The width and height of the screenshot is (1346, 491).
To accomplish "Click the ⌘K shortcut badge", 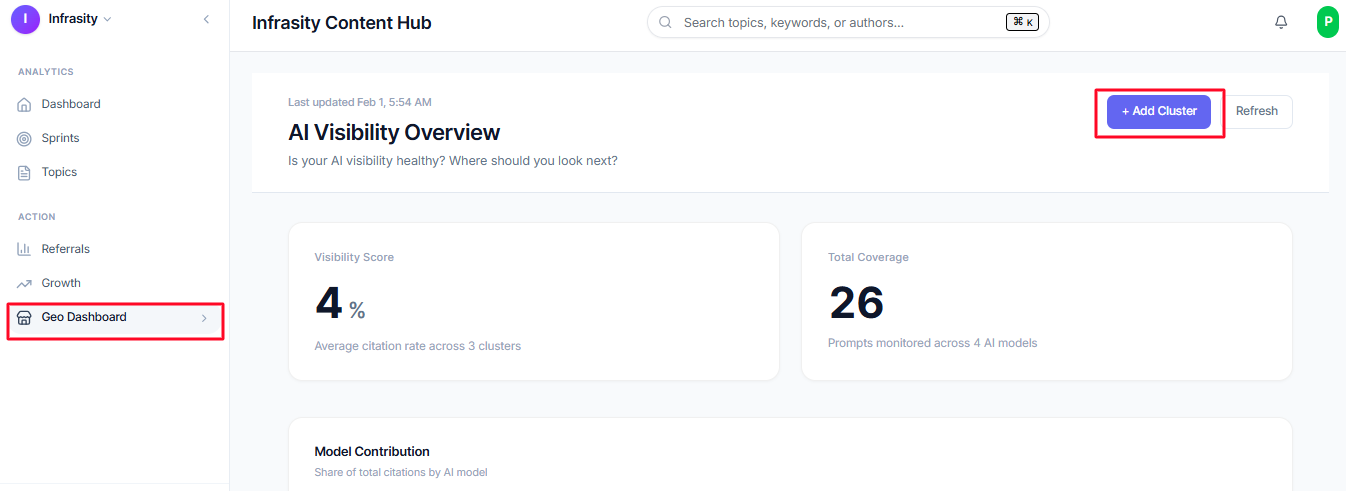I will point(1022,22).
